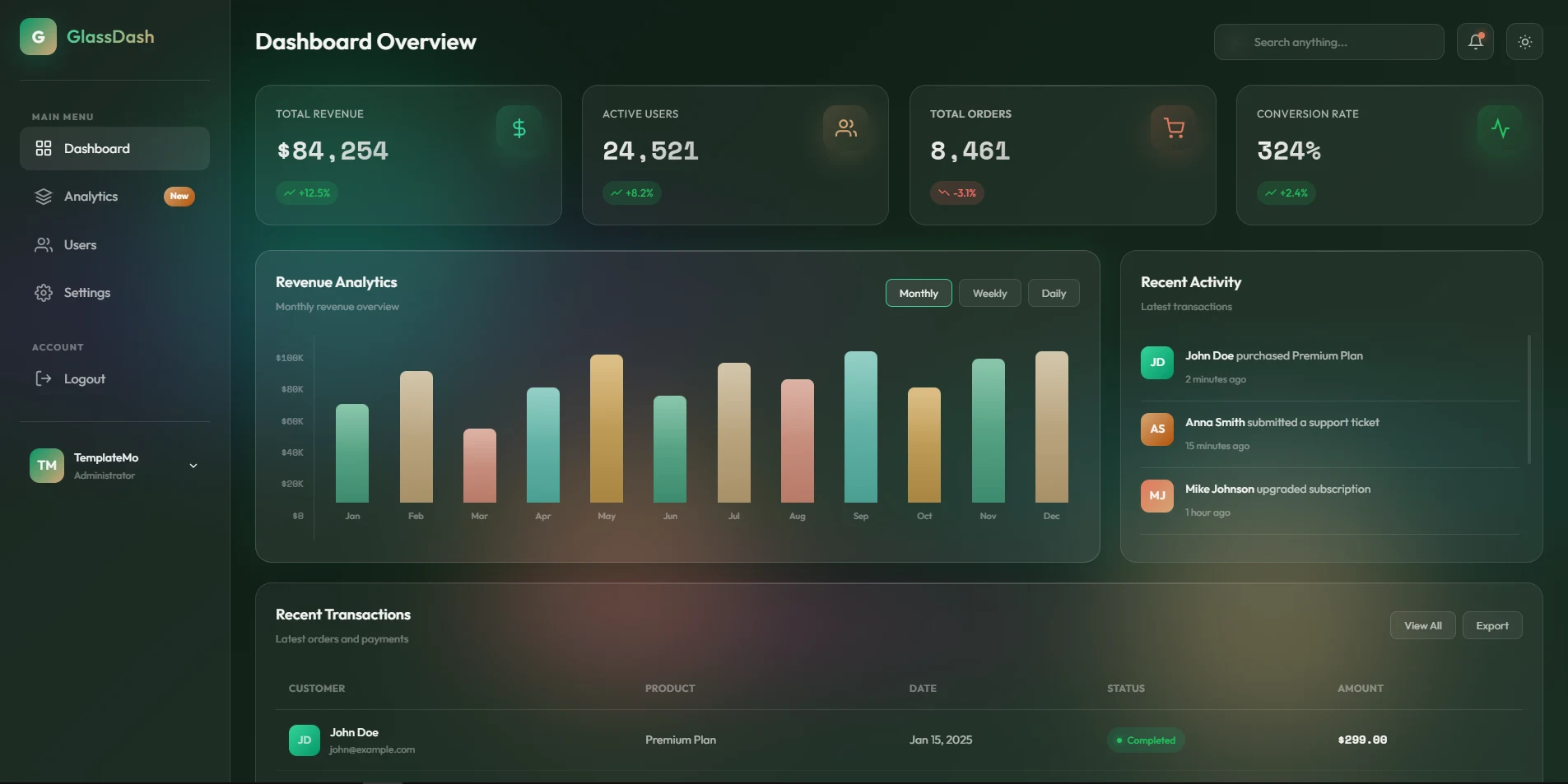Screen dimensions: 1568x784
Task: Click the April revenue bar
Action: (x=543, y=445)
